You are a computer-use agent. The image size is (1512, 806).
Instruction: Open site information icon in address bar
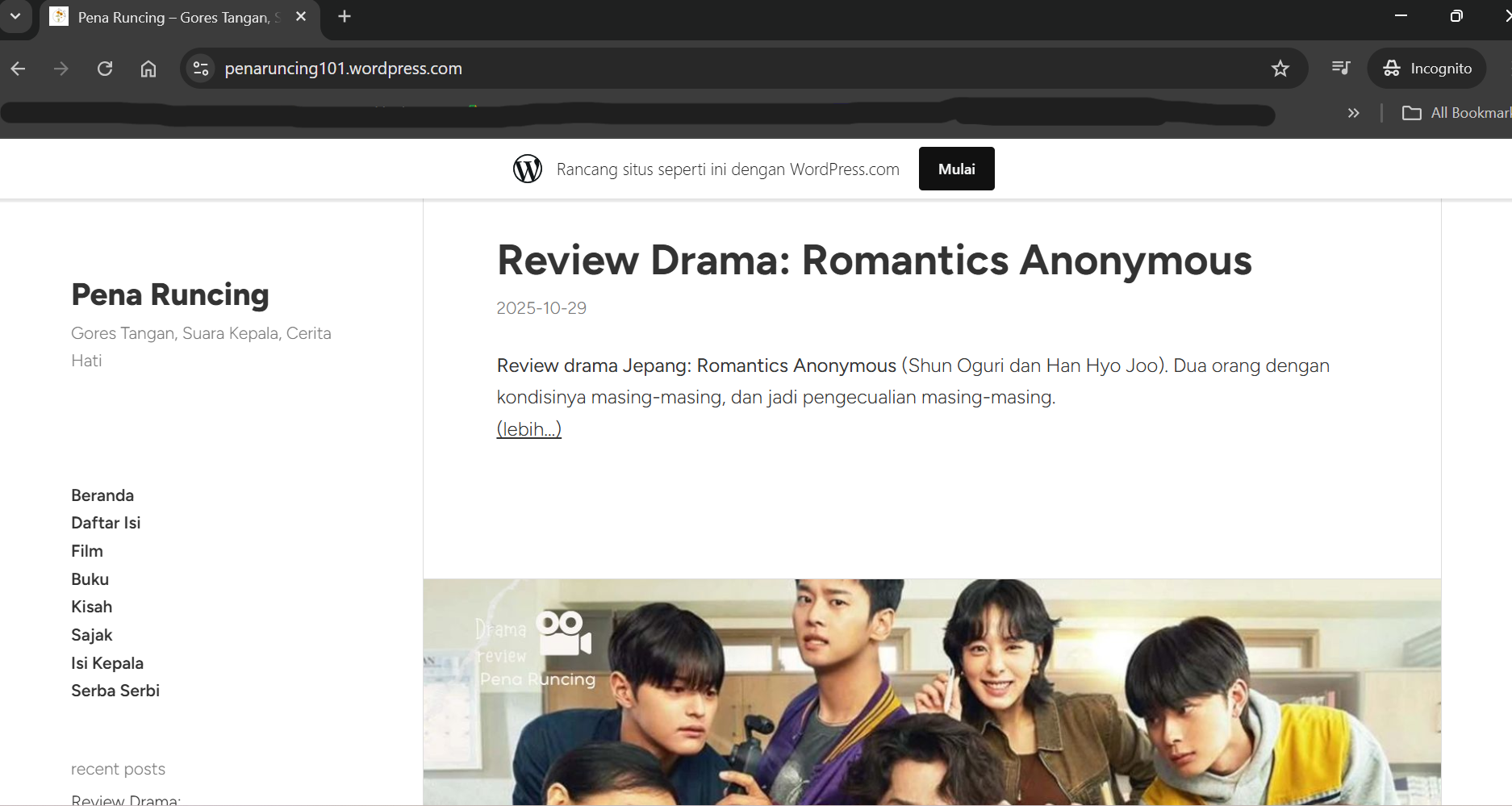[201, 69]
